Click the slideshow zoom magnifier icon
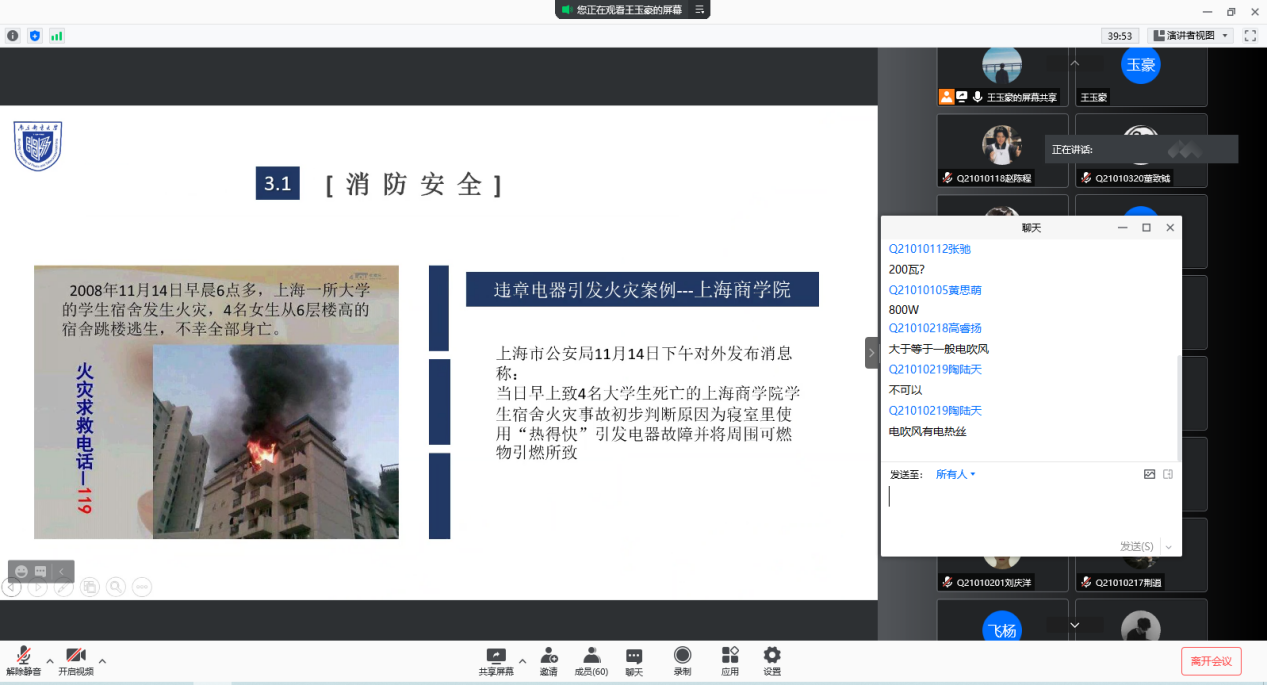Viewport: 1267px width, 685px height. click(x=116, y=587)
